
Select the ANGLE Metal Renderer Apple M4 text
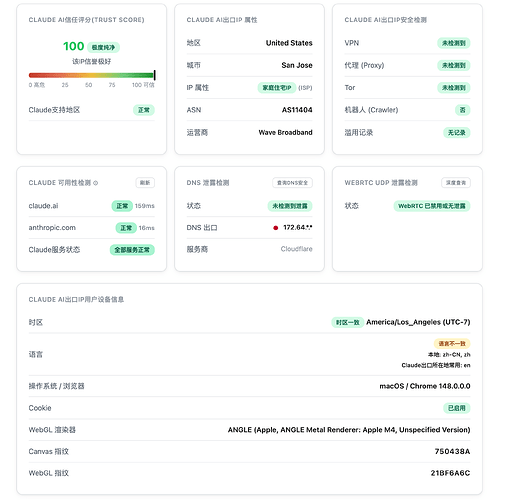(349, 430)
